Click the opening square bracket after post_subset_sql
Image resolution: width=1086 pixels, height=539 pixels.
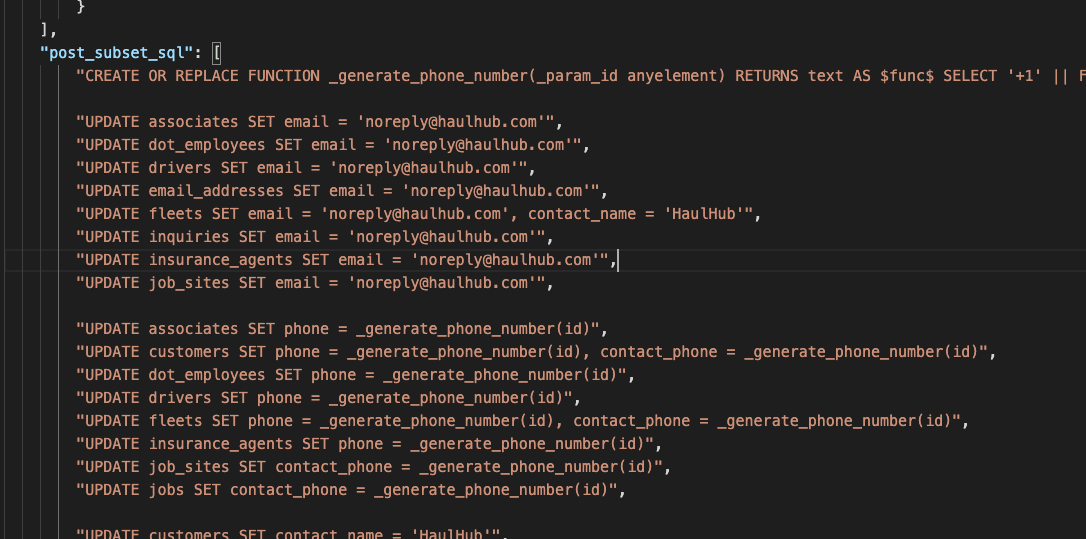pyautogui.click(x=217, y=52)
